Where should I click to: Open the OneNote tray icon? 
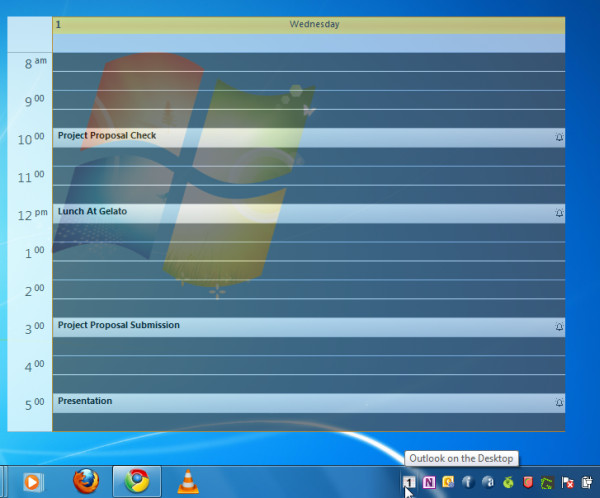tap(429, 482)
